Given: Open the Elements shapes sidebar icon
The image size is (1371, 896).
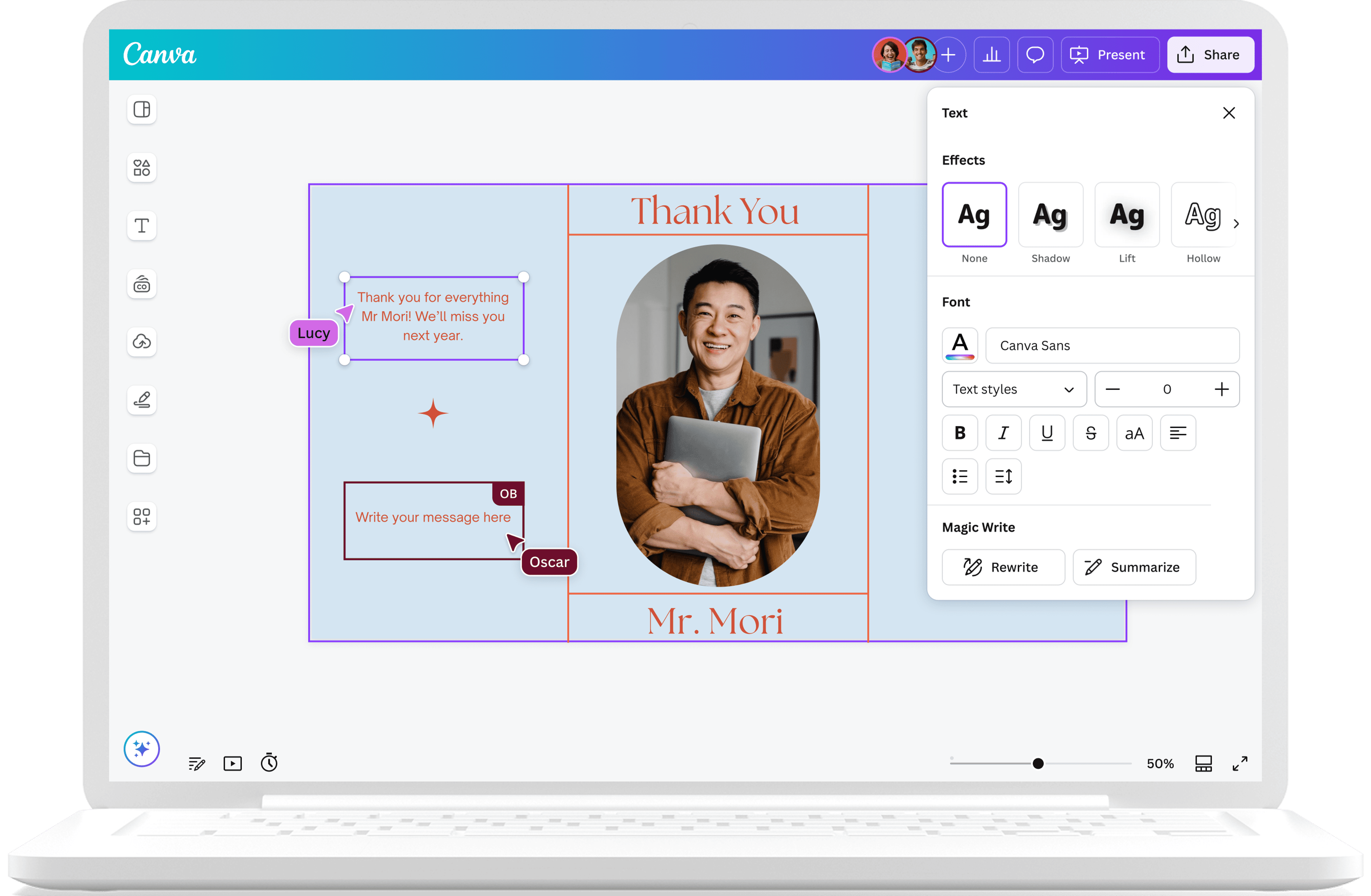Looking at the screenshot, I should [142, 168].
